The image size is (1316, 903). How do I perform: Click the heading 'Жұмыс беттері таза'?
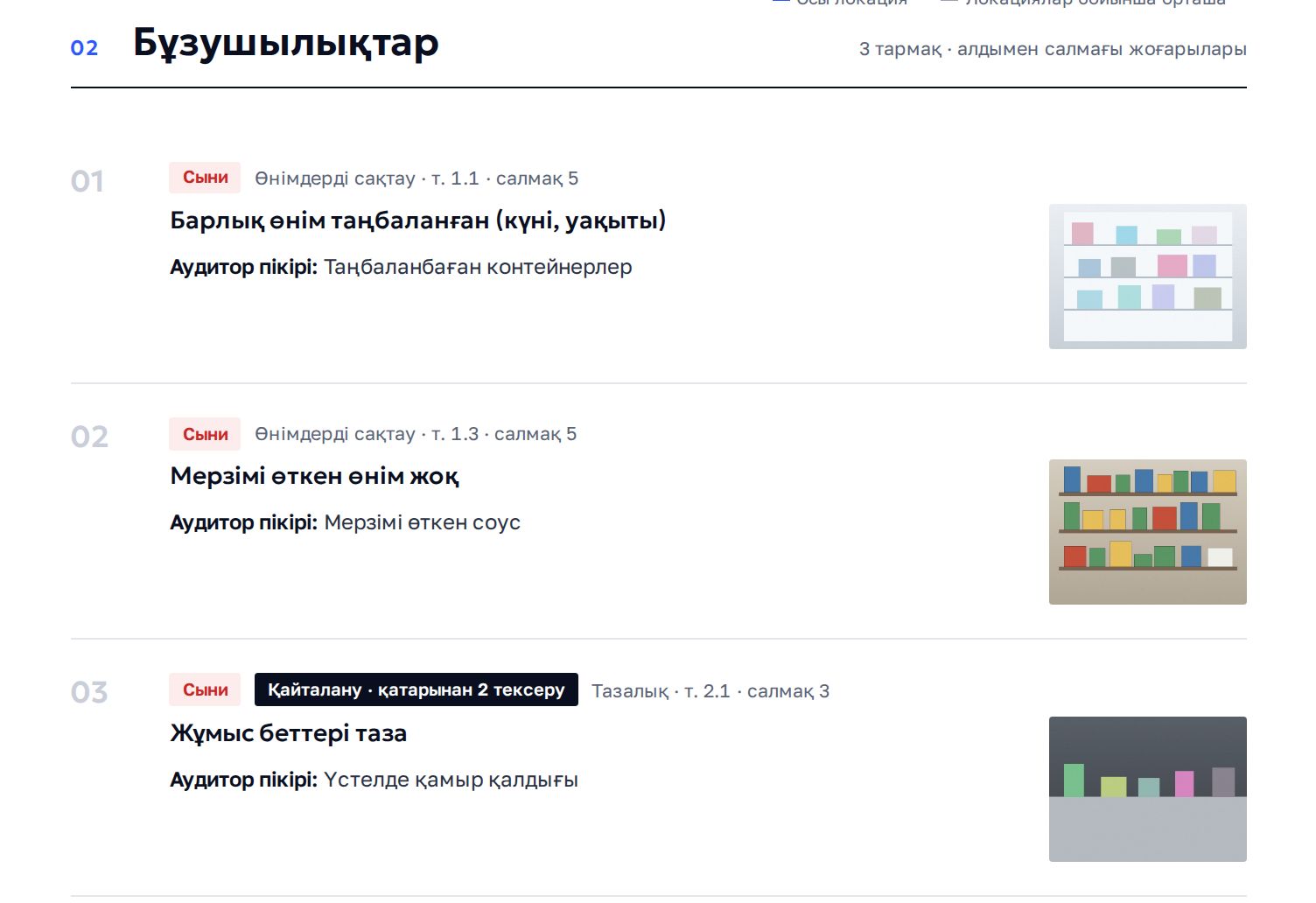click(x=289, y=733)
